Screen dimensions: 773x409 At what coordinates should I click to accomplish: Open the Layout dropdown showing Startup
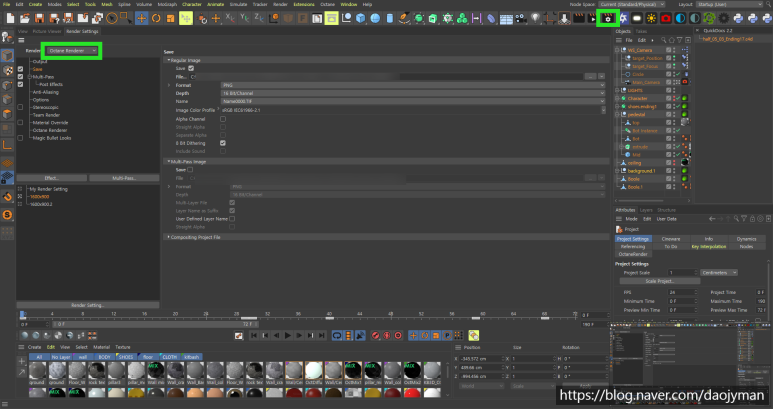pos(730,4)
